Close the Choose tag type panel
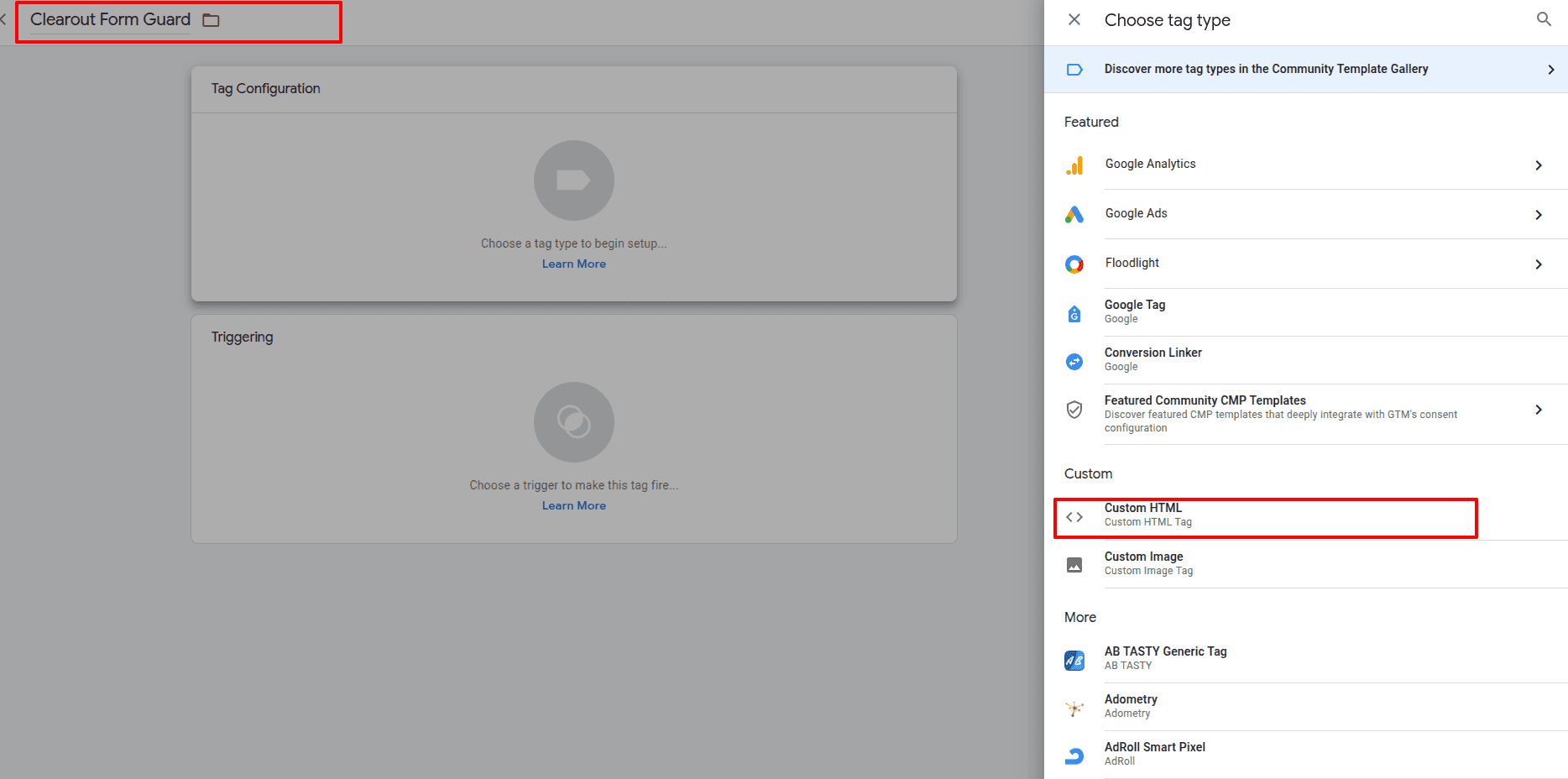Viewport: 1568px width, 779px height. (1074, 19)
